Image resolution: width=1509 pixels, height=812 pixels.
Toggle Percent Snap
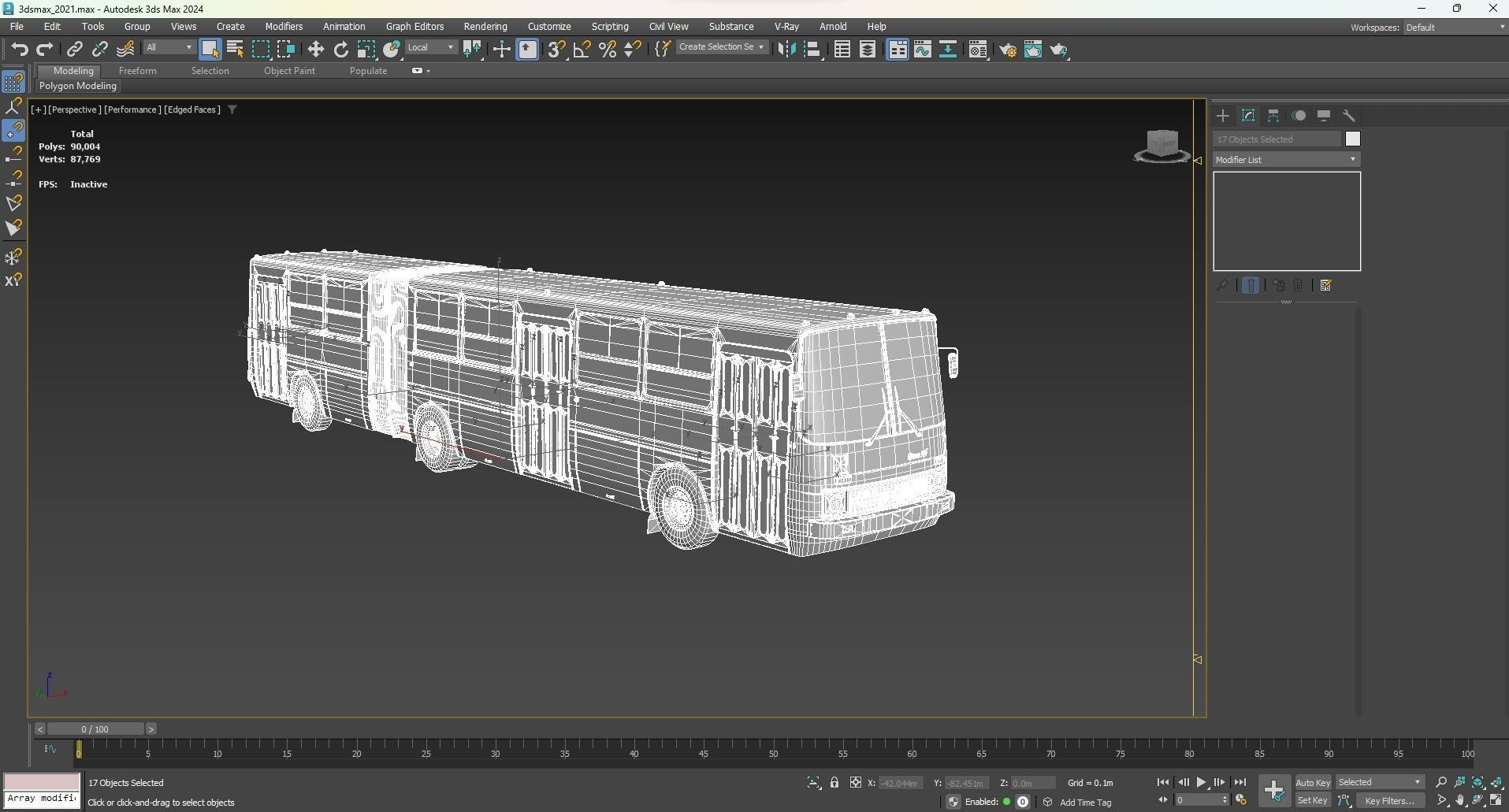[608, 49]
